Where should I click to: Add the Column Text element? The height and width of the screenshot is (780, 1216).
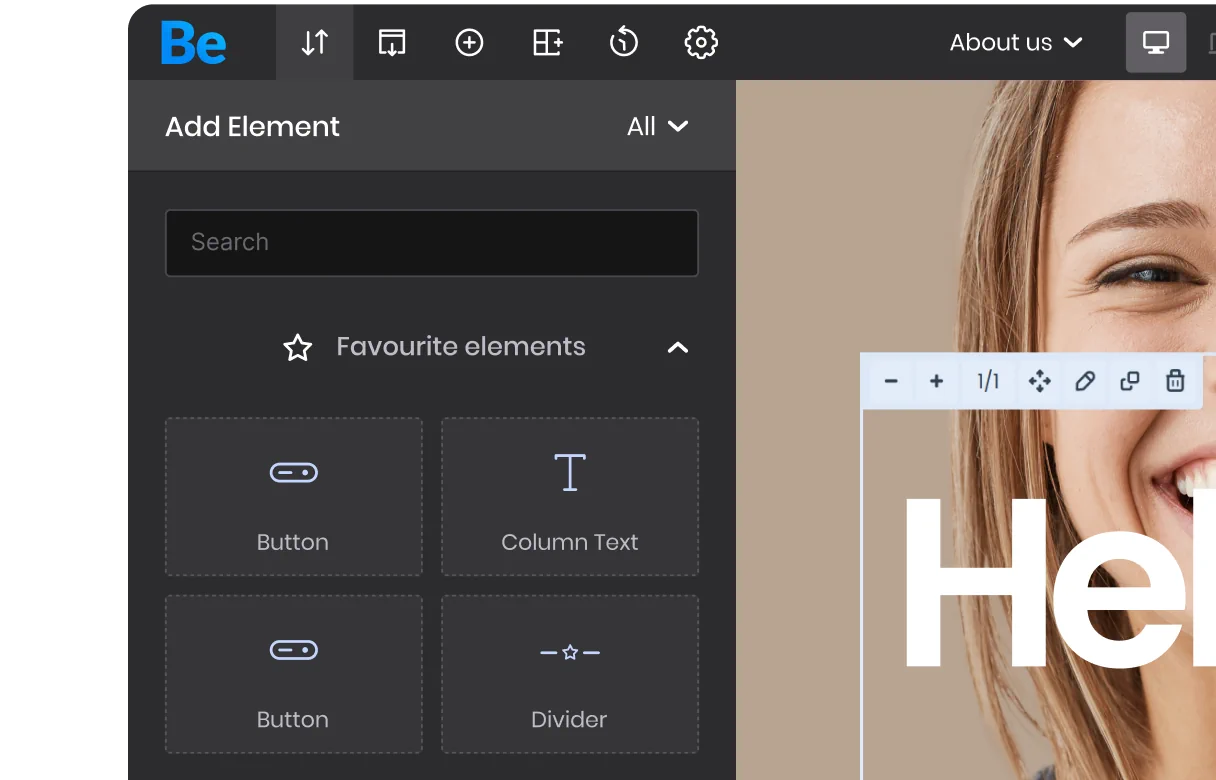(x=570, y=497)
